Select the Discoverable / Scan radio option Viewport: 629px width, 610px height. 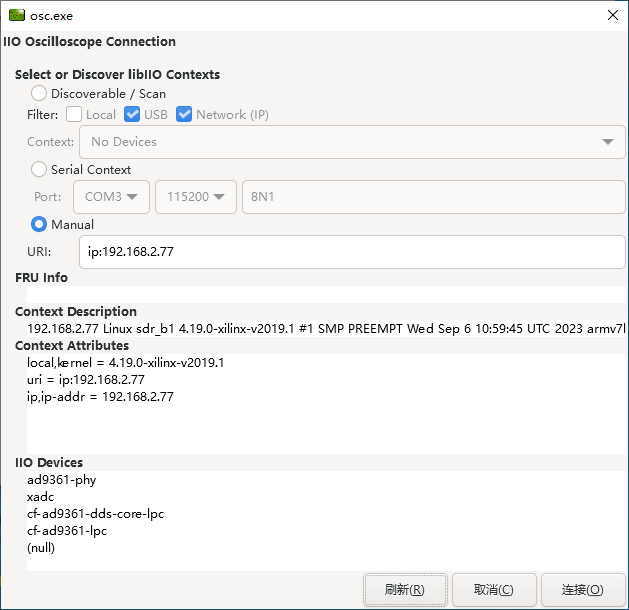coord(39,93)
